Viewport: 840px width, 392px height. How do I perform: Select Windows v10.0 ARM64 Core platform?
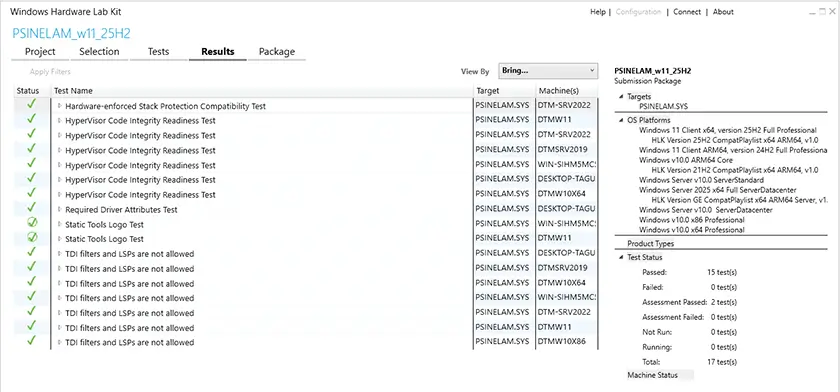coord(686,160)
